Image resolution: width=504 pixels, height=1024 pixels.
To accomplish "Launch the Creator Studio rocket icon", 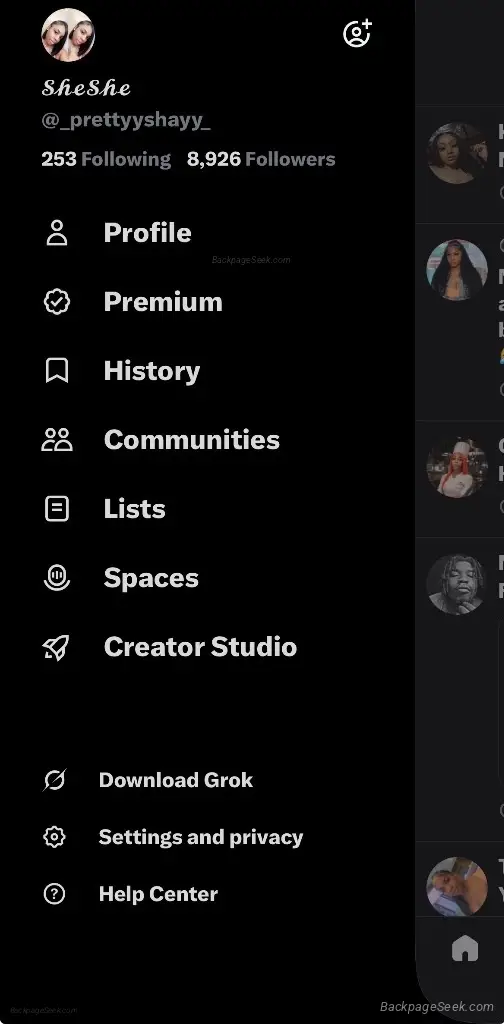I will tap(57, 647).
